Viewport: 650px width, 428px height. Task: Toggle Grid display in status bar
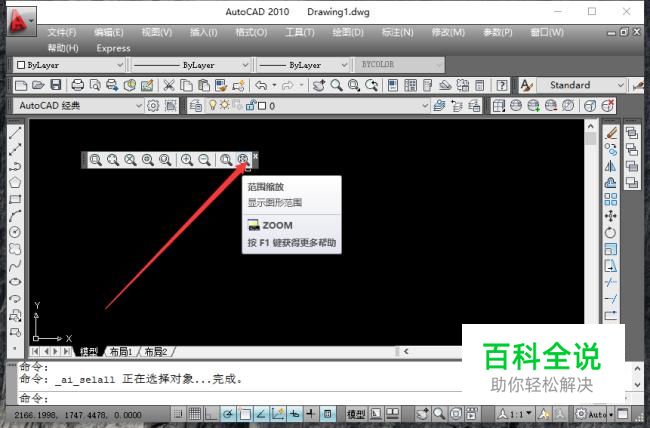(x=195, y=414)
